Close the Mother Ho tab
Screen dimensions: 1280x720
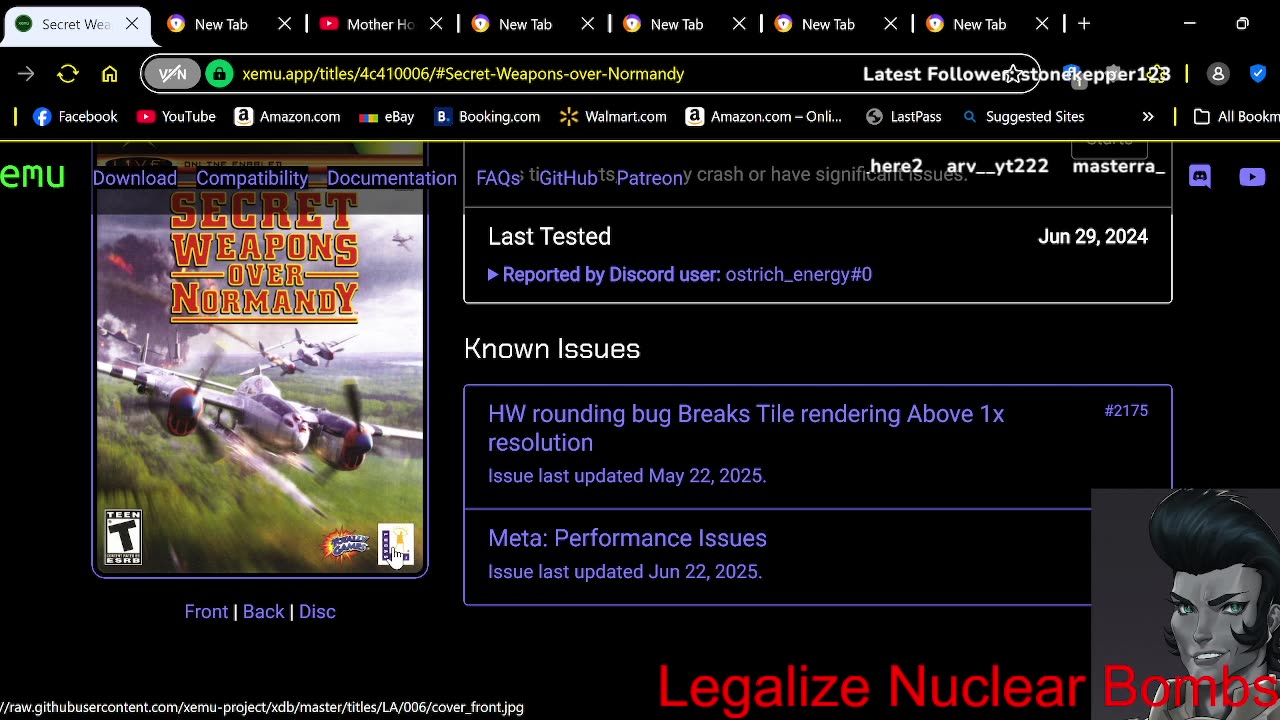click(436, 24)
